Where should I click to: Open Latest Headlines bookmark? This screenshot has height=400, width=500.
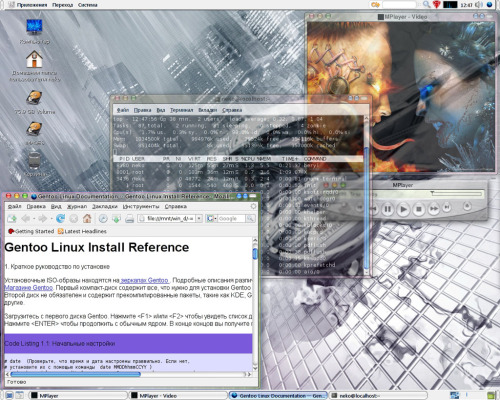82,231
